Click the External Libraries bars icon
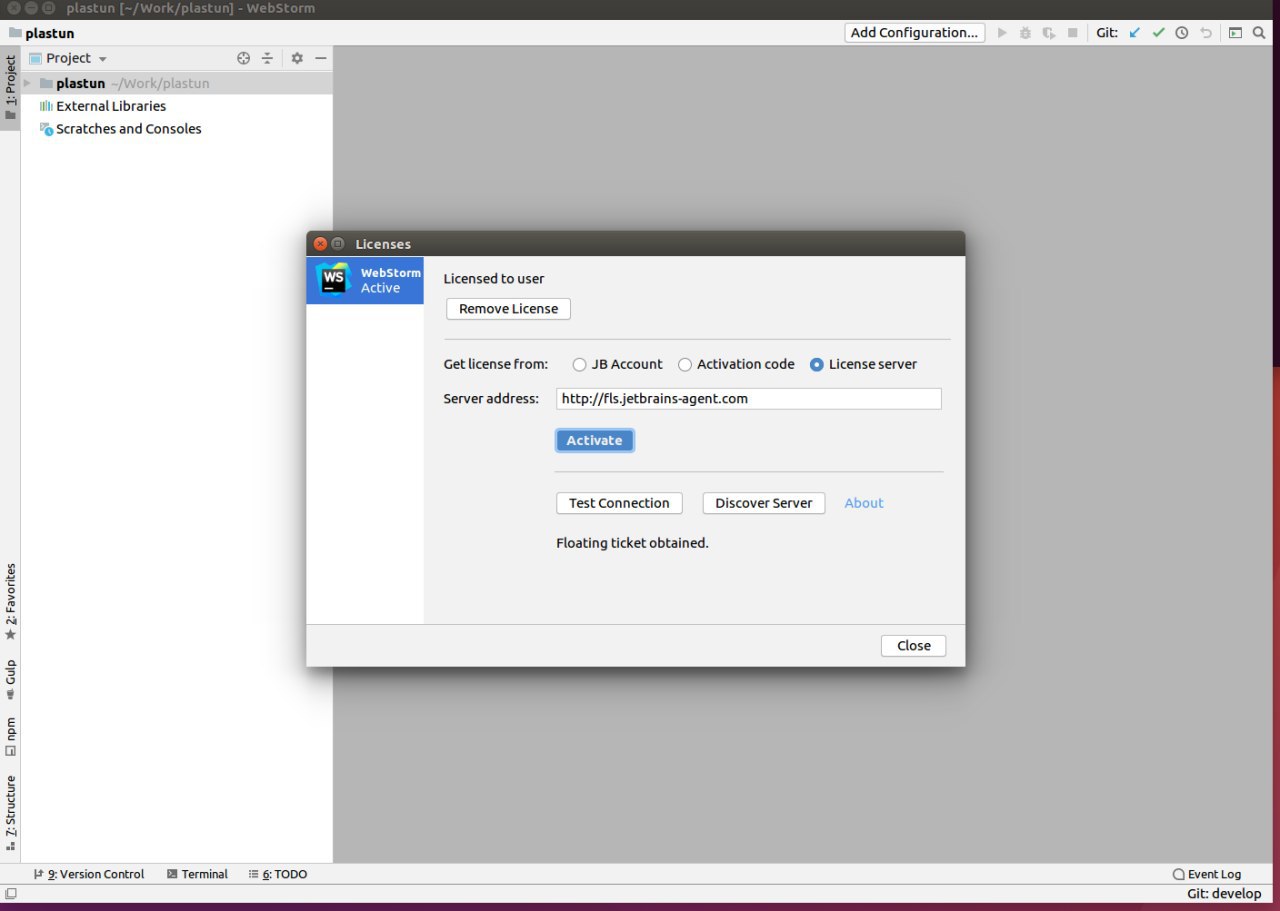Image resolution: width=1280 pixels, height=911 pixels. click(46, 106)
